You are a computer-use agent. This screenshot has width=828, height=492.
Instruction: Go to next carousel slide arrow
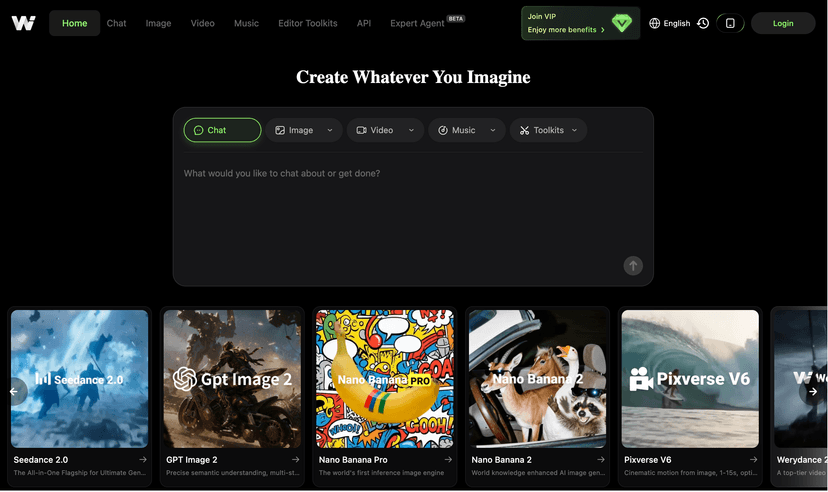tap(813, 392)
